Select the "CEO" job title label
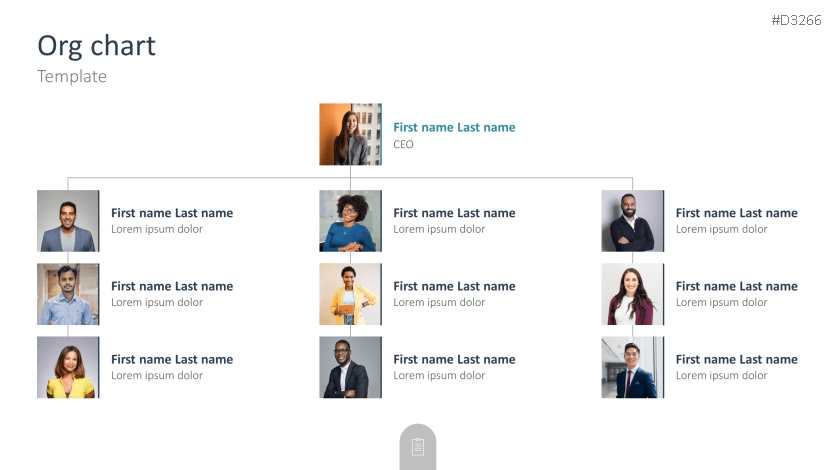The height and width of the screenshot is (470, 836). click(403, 145)
